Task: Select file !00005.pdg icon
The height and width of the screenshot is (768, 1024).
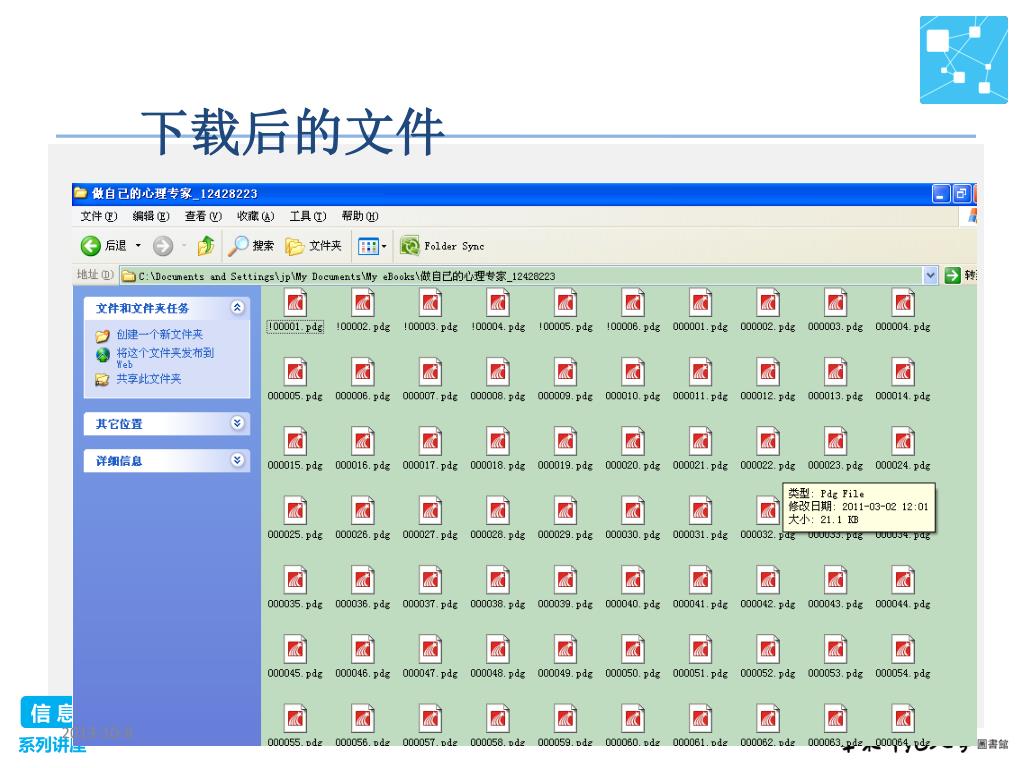Action: 566,303
